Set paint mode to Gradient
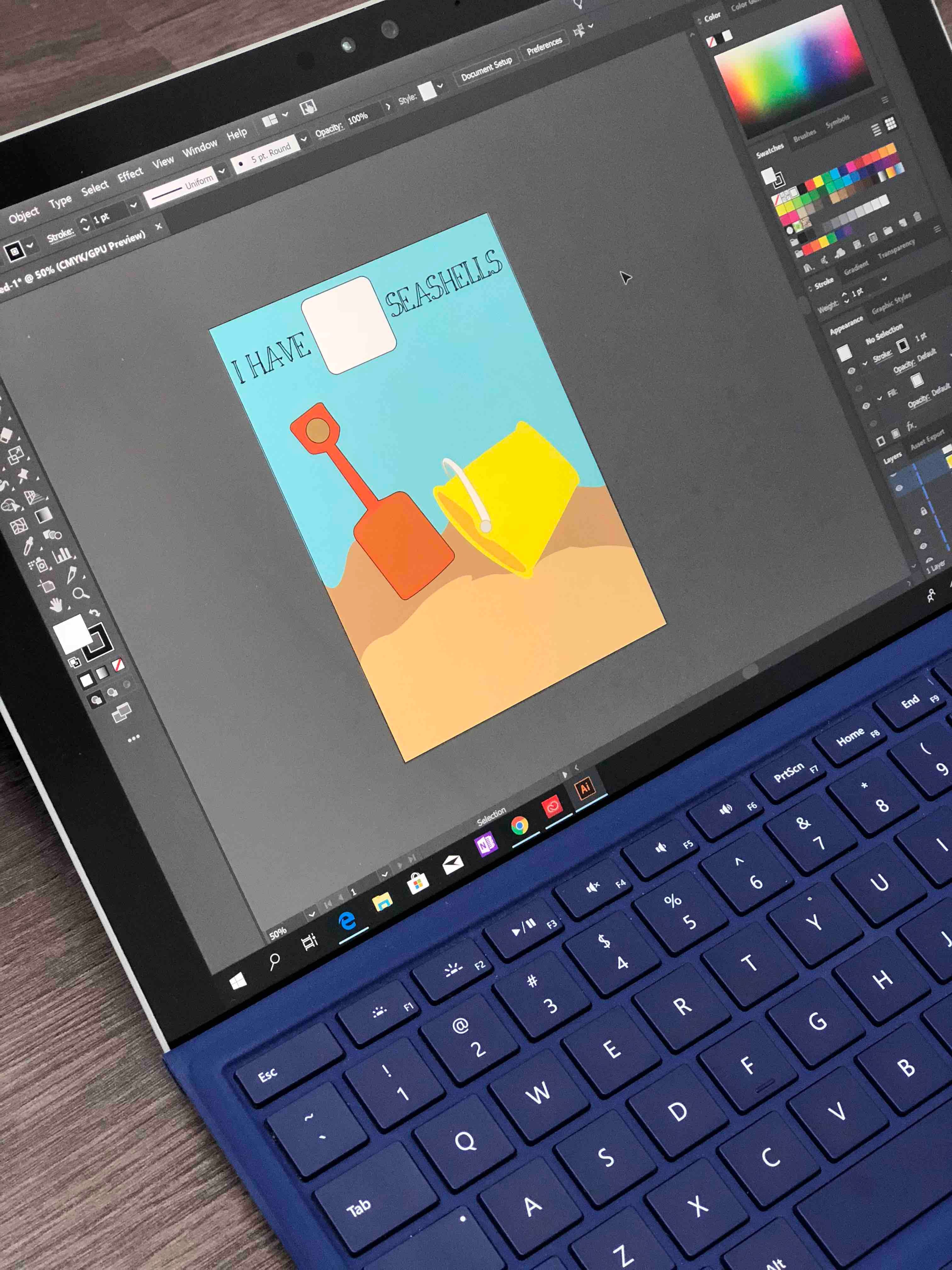952x1270 pixels. pos(102,672)
